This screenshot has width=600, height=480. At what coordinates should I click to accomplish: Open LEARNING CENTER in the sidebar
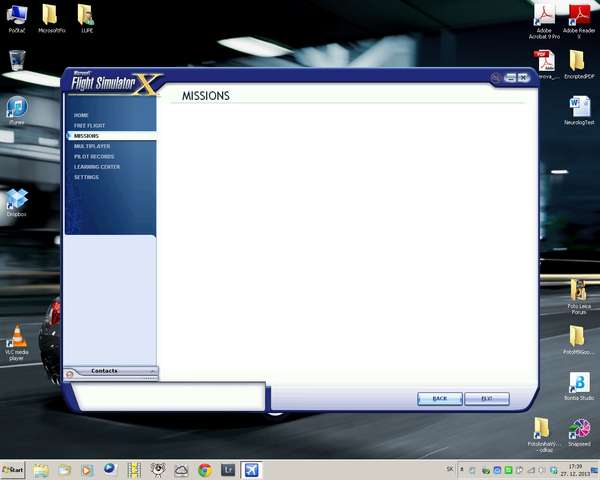[97, 167]
